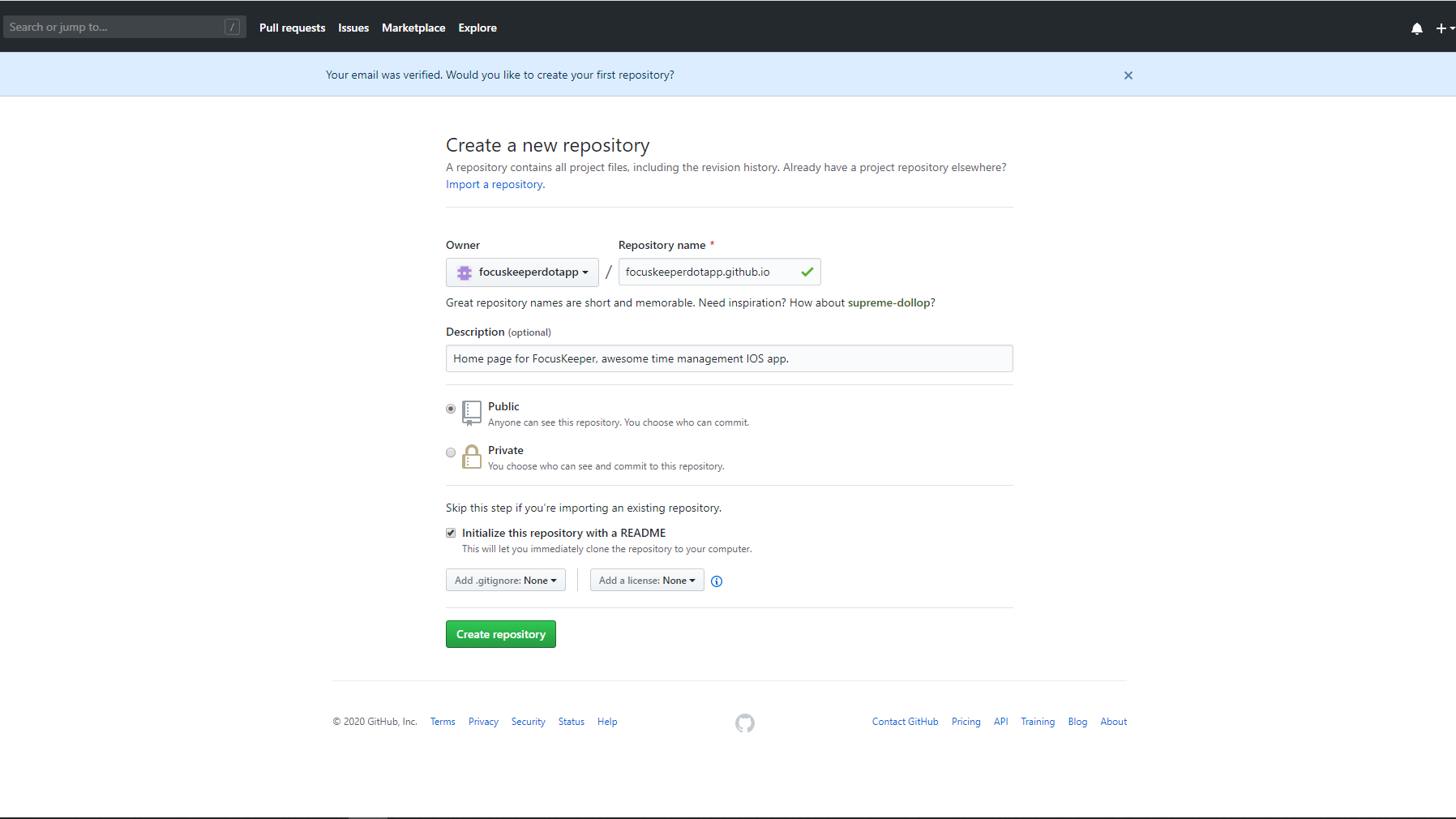This screenshot has height=819, width=1456.
Task: Open the Pricing footer link
Action: [x=966, y=722]
